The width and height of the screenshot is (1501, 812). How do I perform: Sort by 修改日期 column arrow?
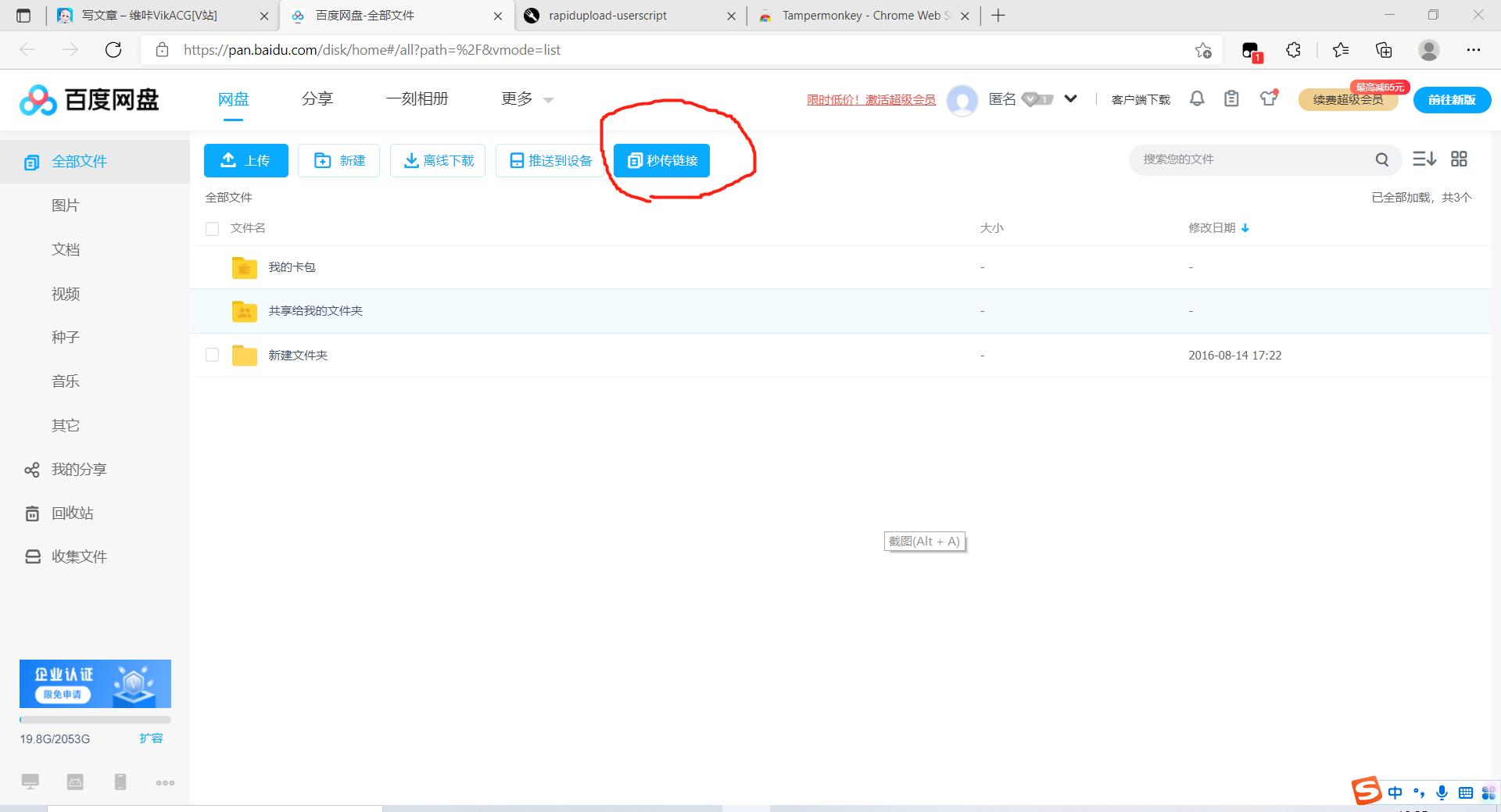coord(1245,228)
